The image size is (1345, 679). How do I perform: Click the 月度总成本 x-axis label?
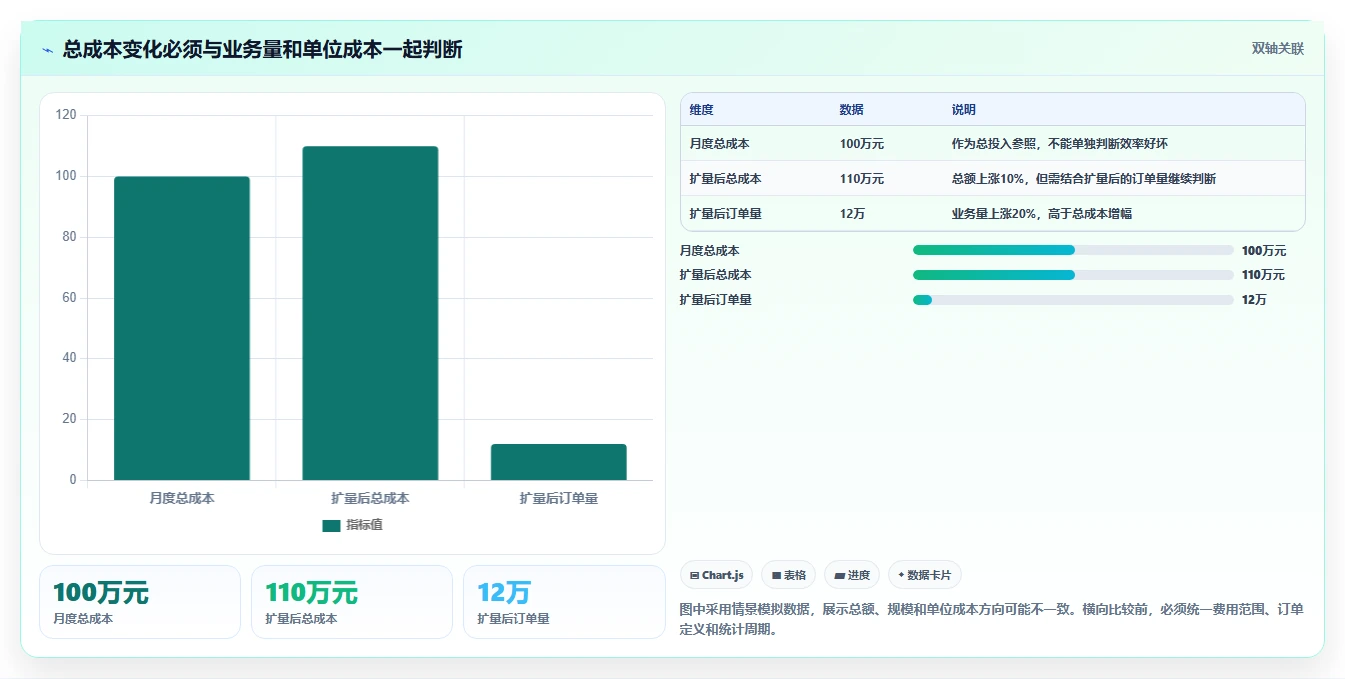(x=182, y=498)
